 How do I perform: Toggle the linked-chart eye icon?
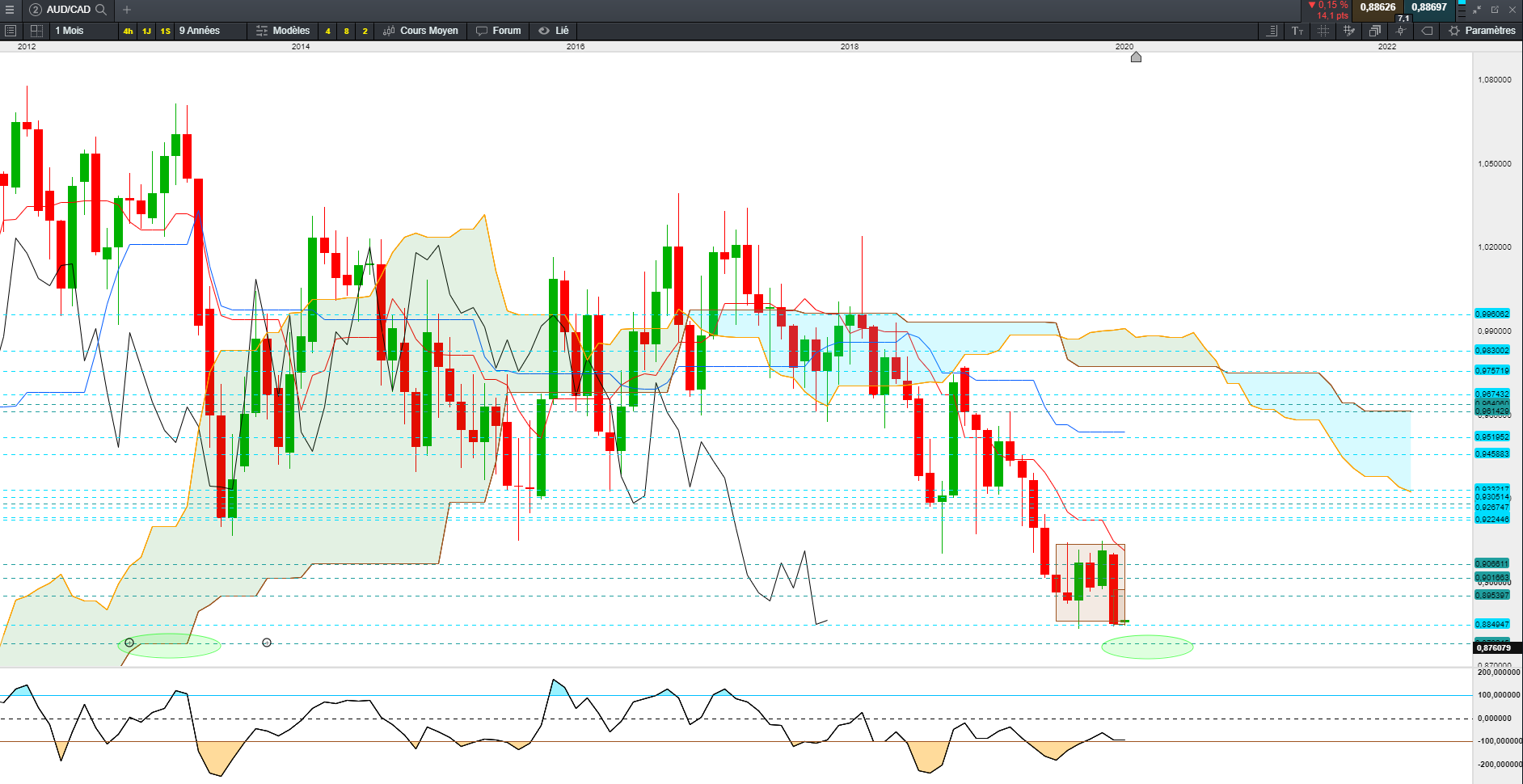[544, 31]
